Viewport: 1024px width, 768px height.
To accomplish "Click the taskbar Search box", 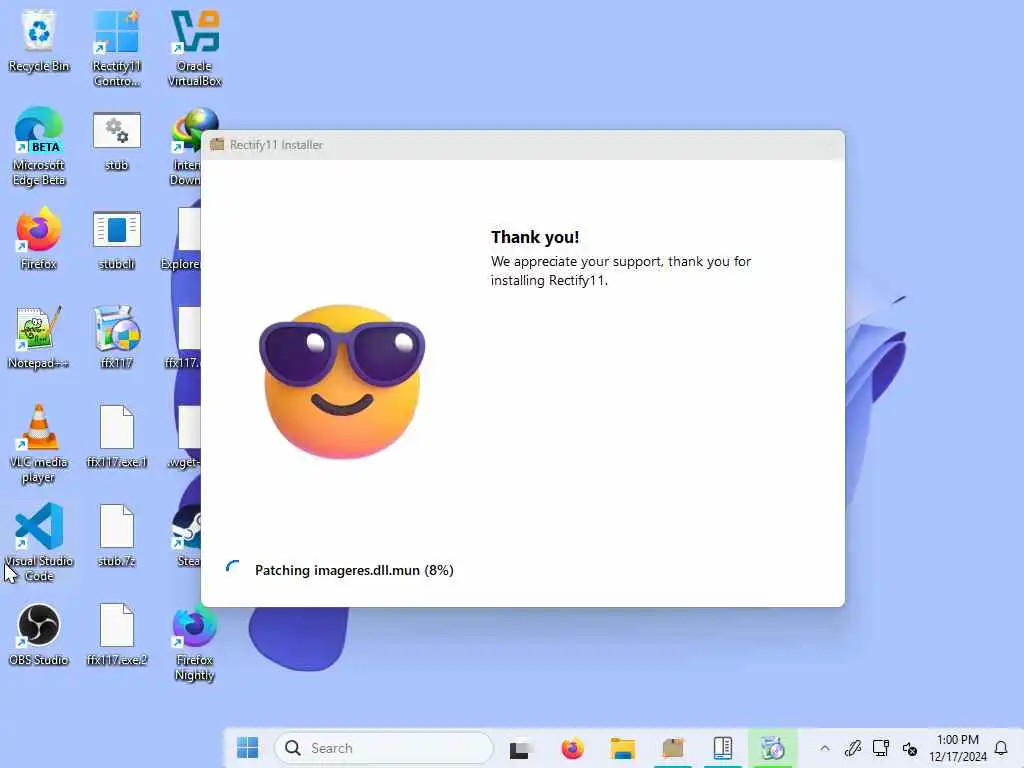I will tap(384, 748).
